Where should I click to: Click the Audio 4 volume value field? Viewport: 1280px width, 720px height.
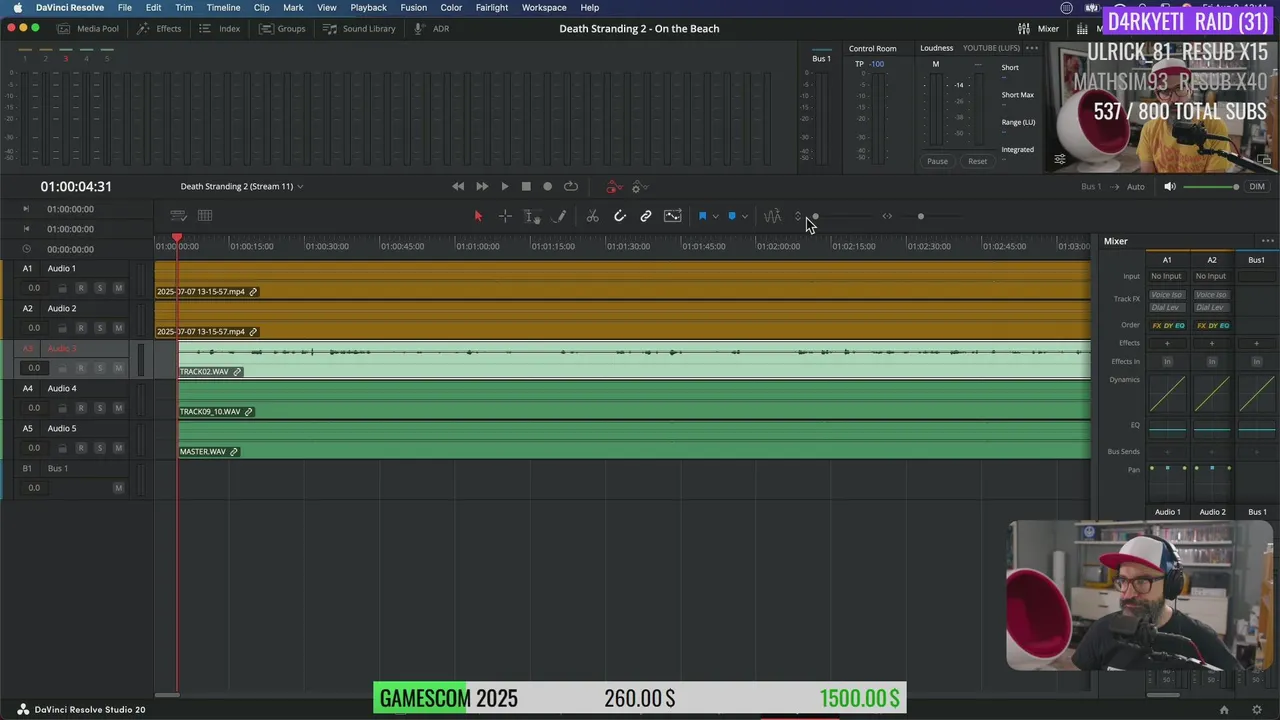point(34,408)
